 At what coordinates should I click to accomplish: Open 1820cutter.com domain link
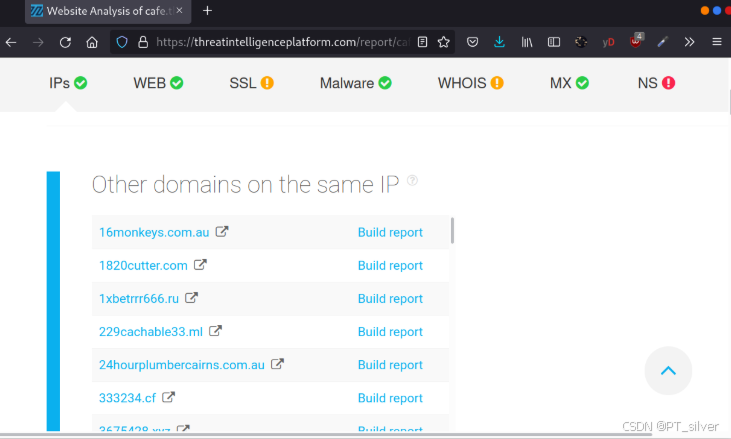tap(143, 265)
